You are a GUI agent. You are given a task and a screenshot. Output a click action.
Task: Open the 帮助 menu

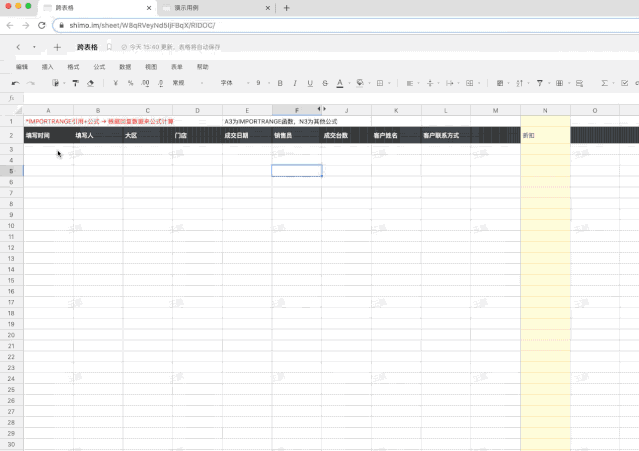[203, 67]
